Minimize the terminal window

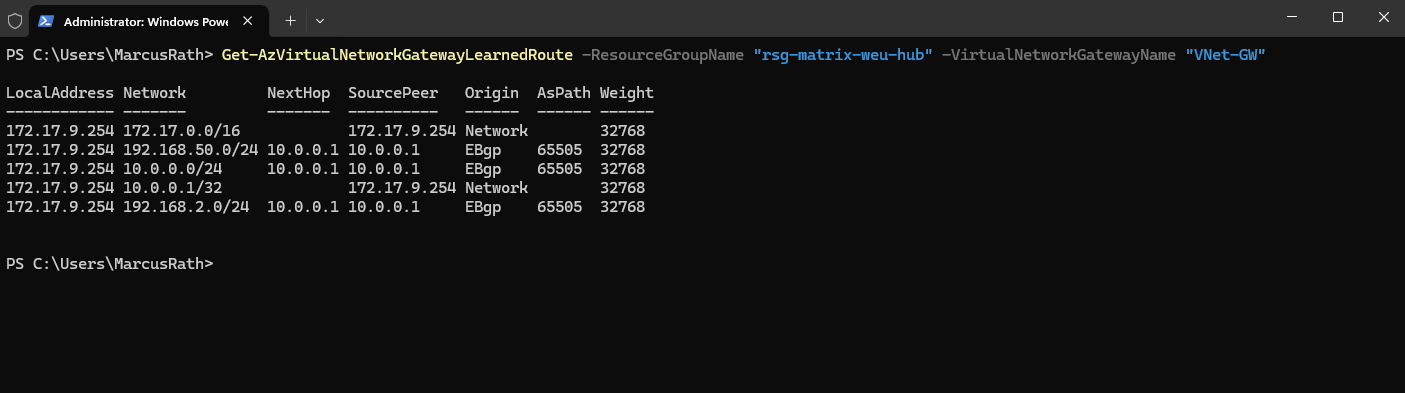click(1290, 17)
